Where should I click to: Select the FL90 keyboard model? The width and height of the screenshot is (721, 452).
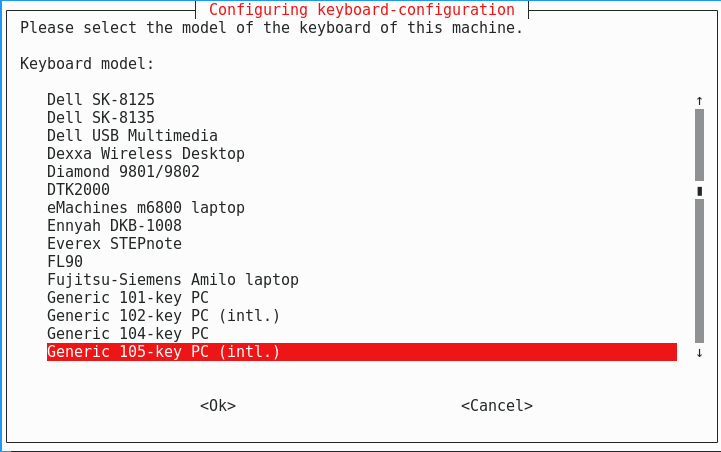point(65,262)
